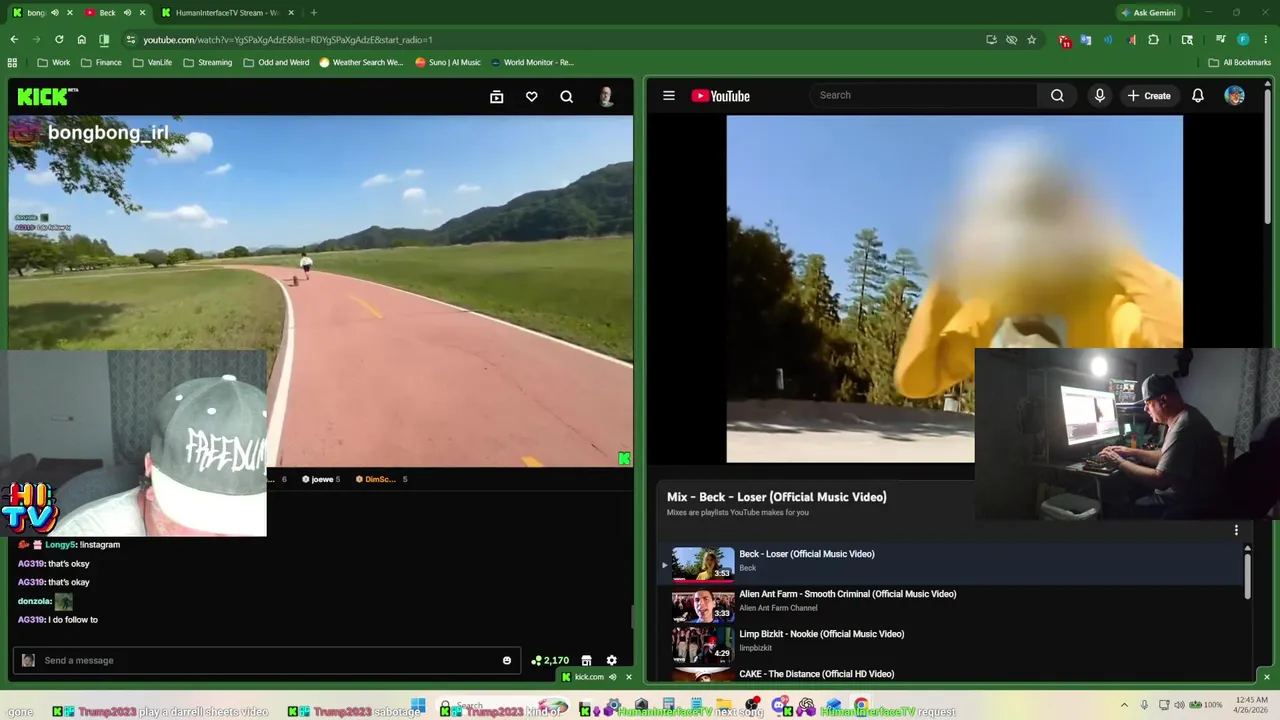Mute the kick.com split pane speaker icon
The width and height of the screenshot is (1280, 720).
(612, 677)
